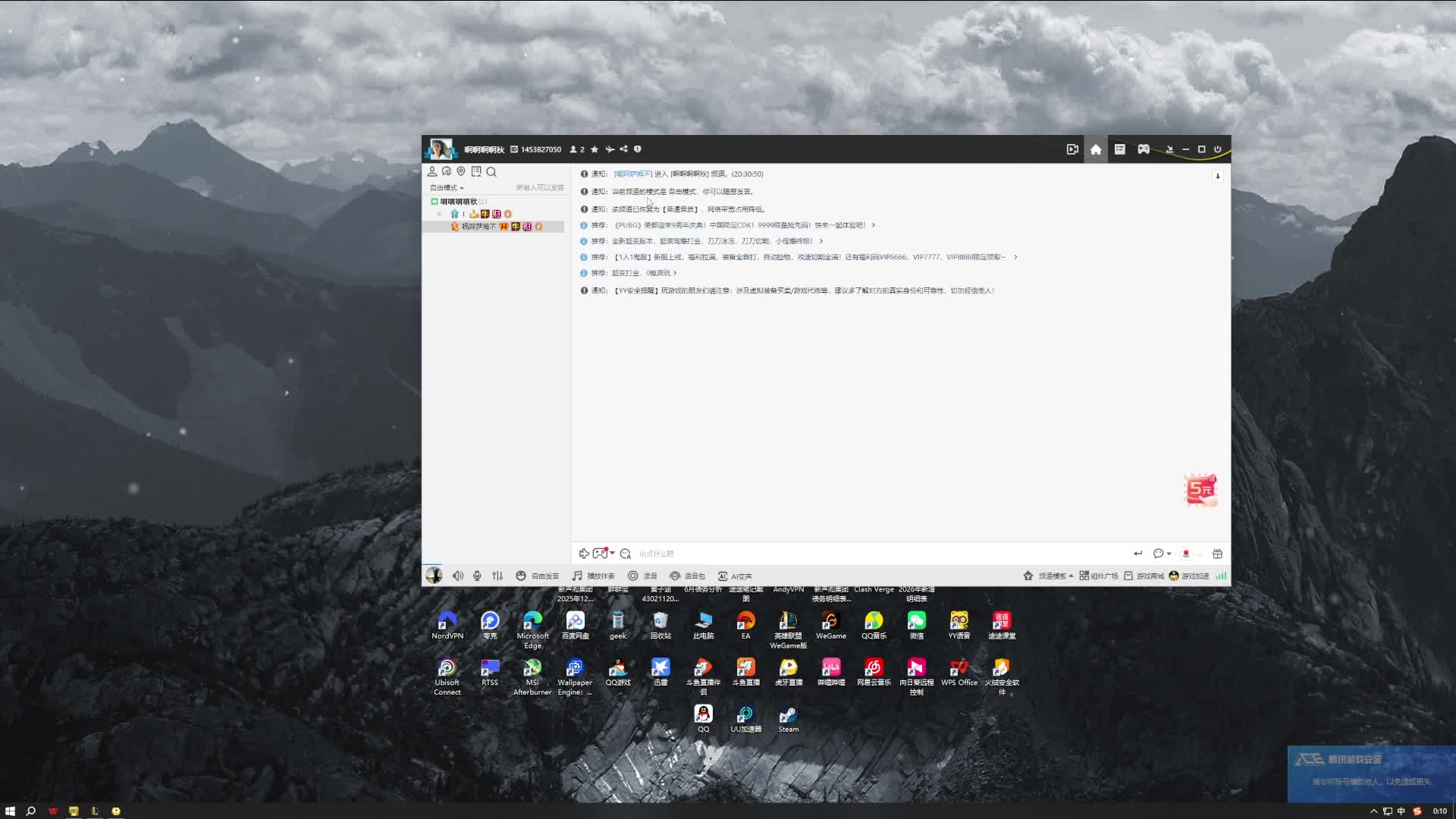Open the 自由模式 mode dropdown
This screenshot has height=819, width=1456.
[447, 188]
